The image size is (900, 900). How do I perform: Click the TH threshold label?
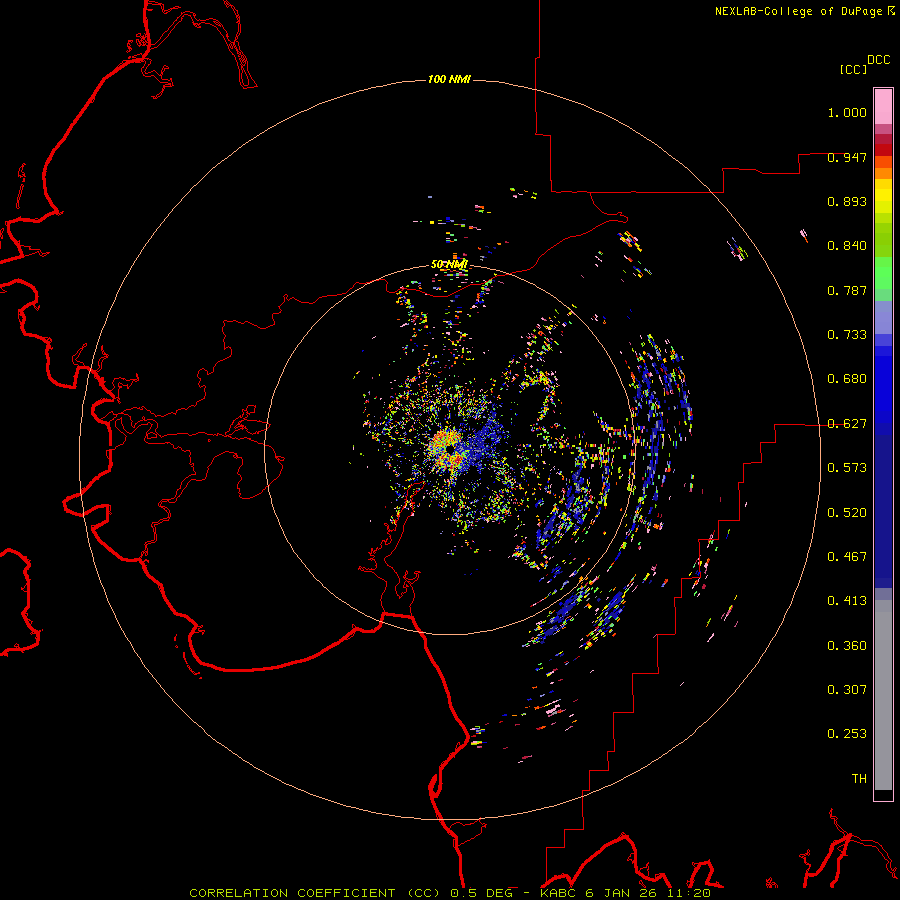859,779
